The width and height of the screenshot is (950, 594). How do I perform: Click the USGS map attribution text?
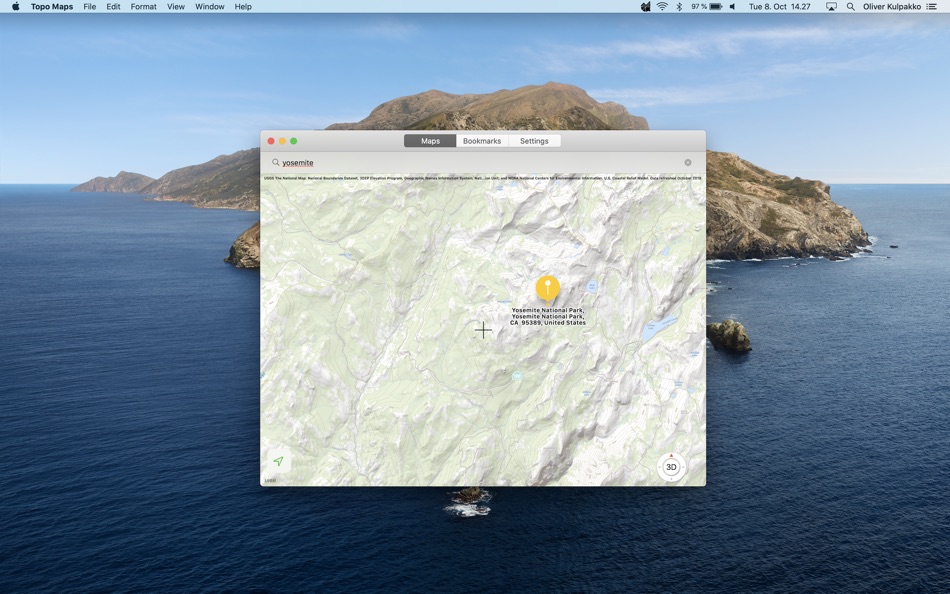click(483, 178)
